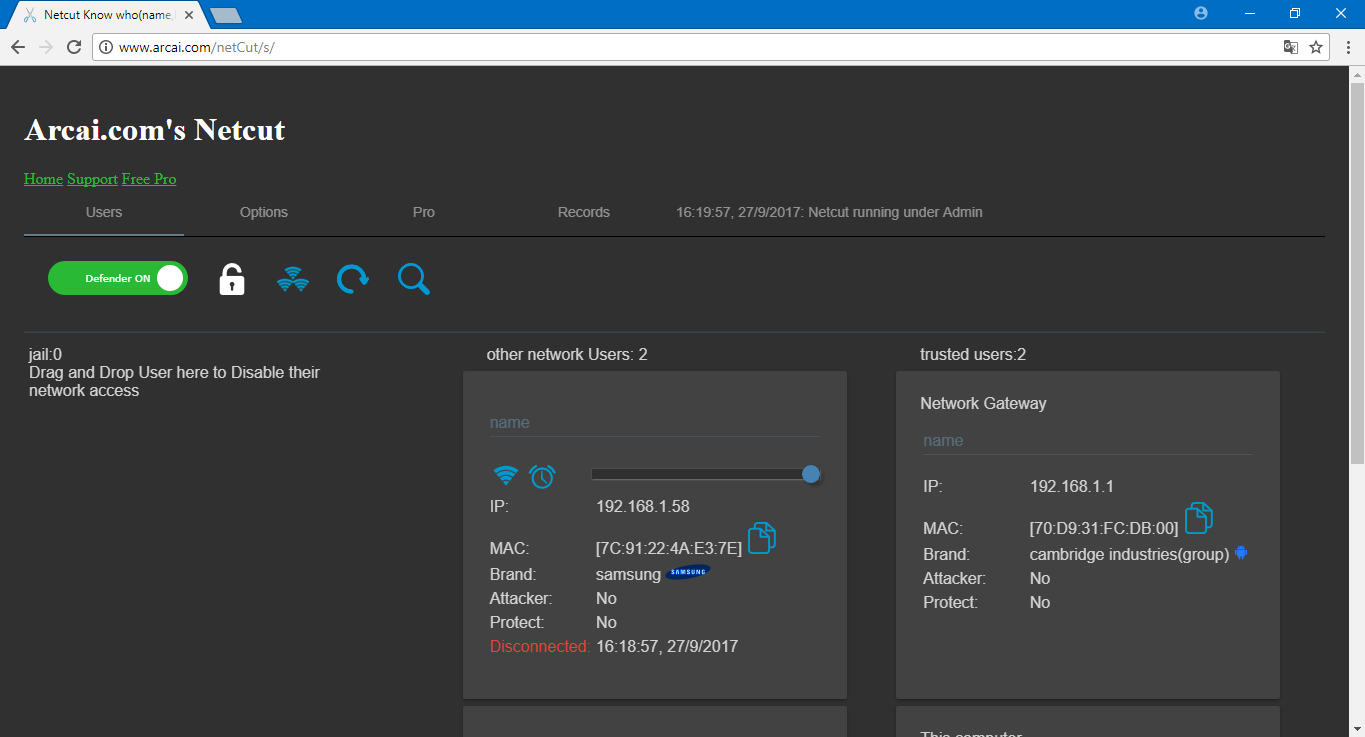Image resolution: width=1365 pixels, height=737 pixels.
Task: Follow the Home link
Action: click(x=43, y=179)
